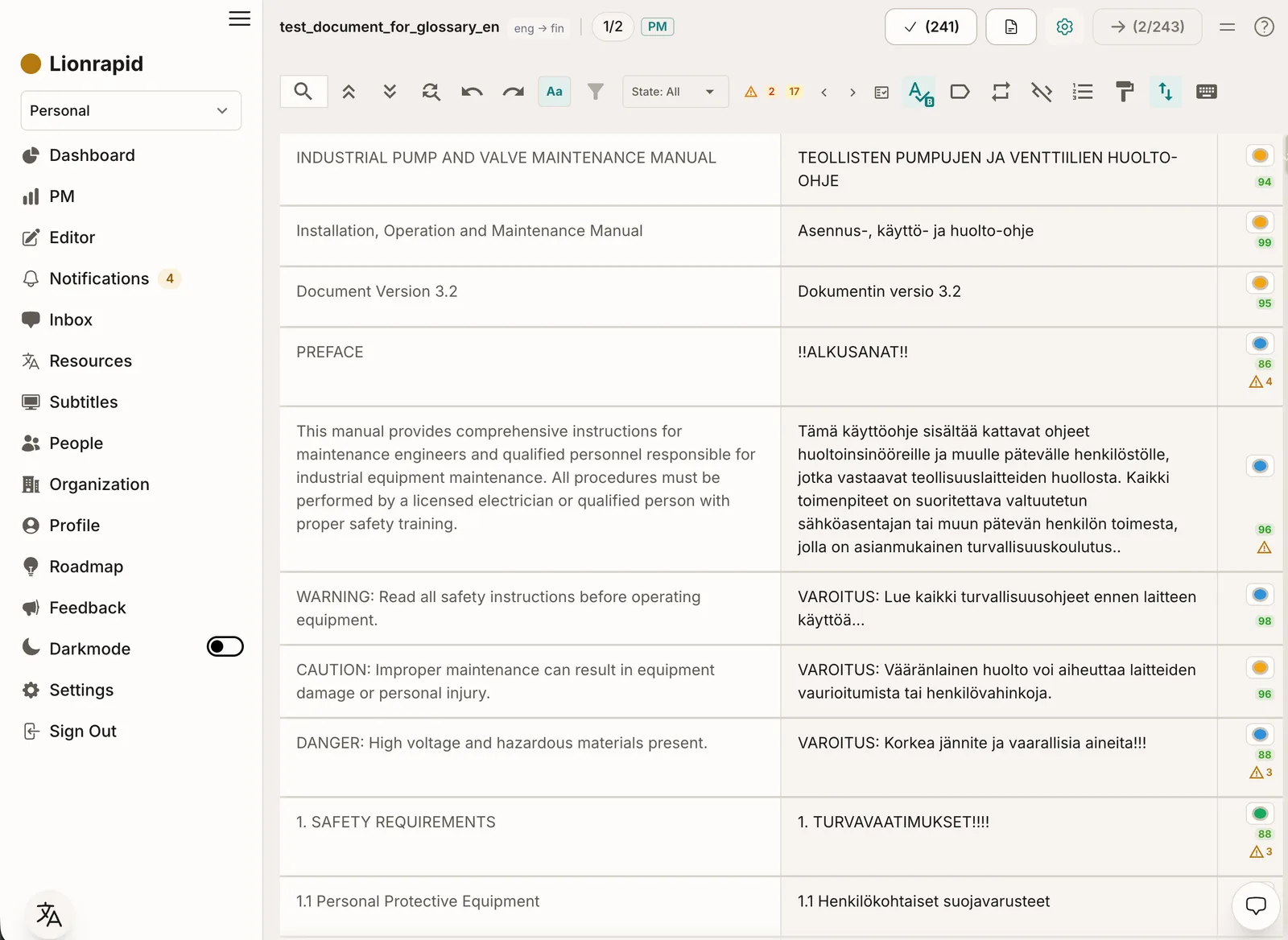This screenshot has width=1288, height=940.
Task: Toggle the up-down arrows sync option
Action: pos(1165,92)
